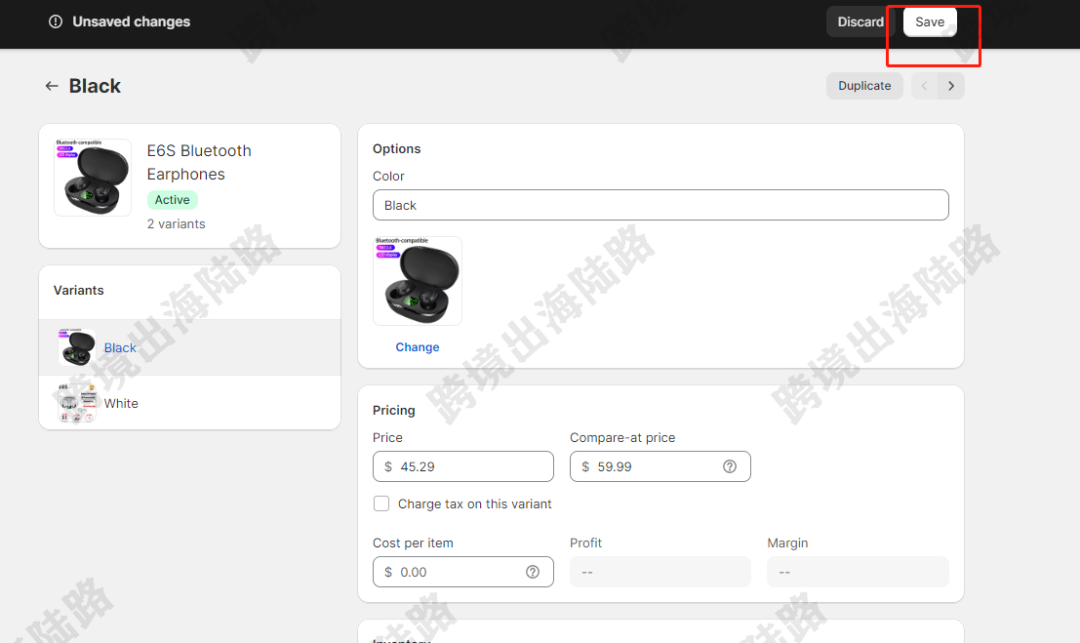Go to next variant chevron

(x=951, y=86)
